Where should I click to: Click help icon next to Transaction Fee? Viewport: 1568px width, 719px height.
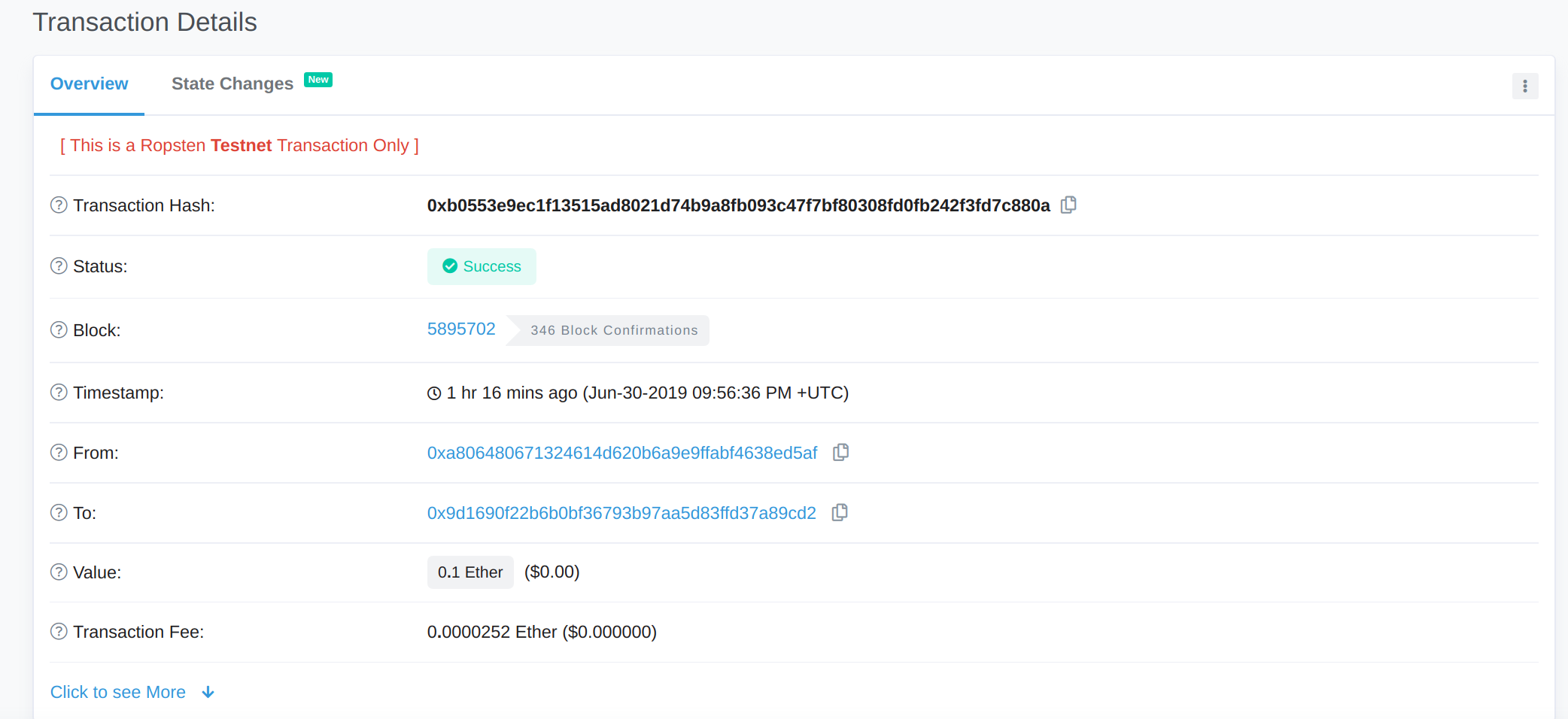click(59, 632)
